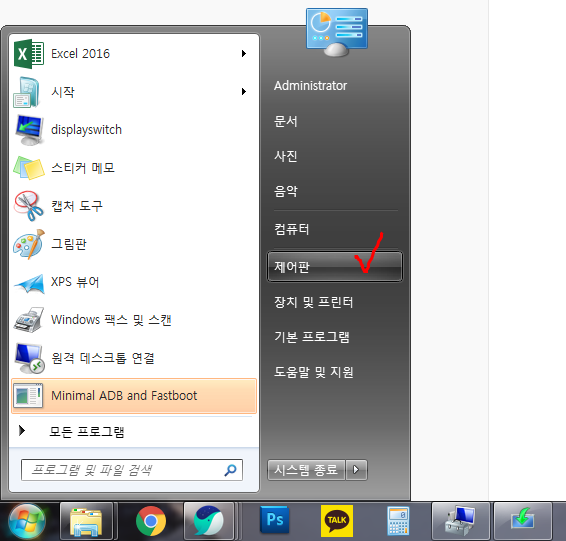This screenshot has width=566, height=541.
Task: Open the 음악 folder
Action: (286, 191)
